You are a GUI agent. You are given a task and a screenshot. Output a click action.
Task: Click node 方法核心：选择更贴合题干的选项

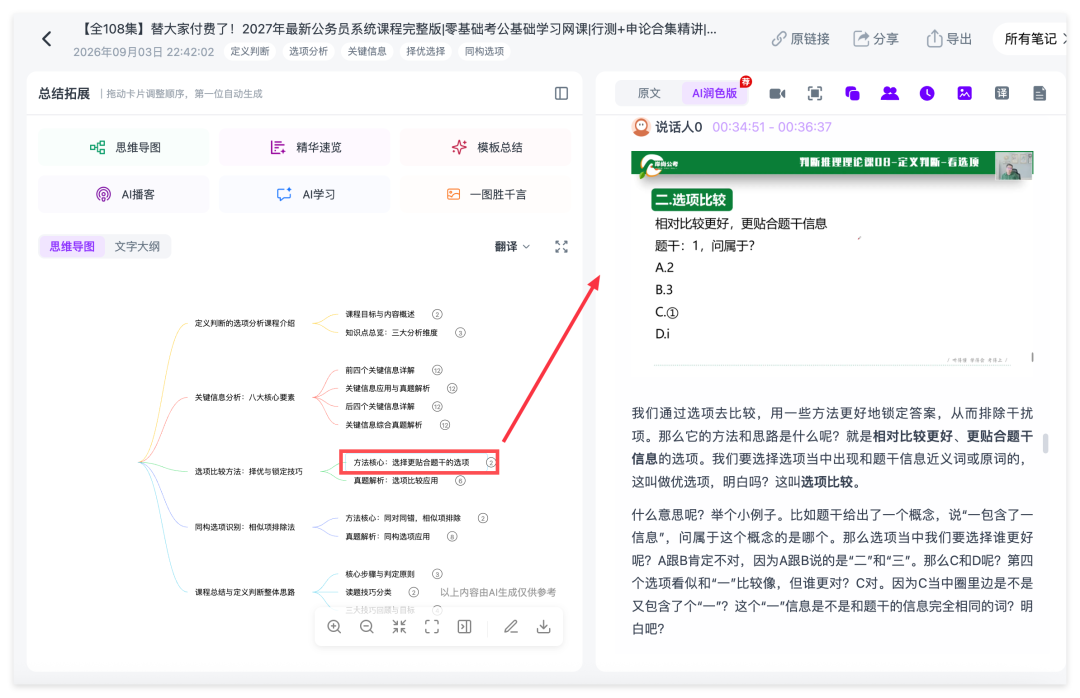click(x=411, y=462)
